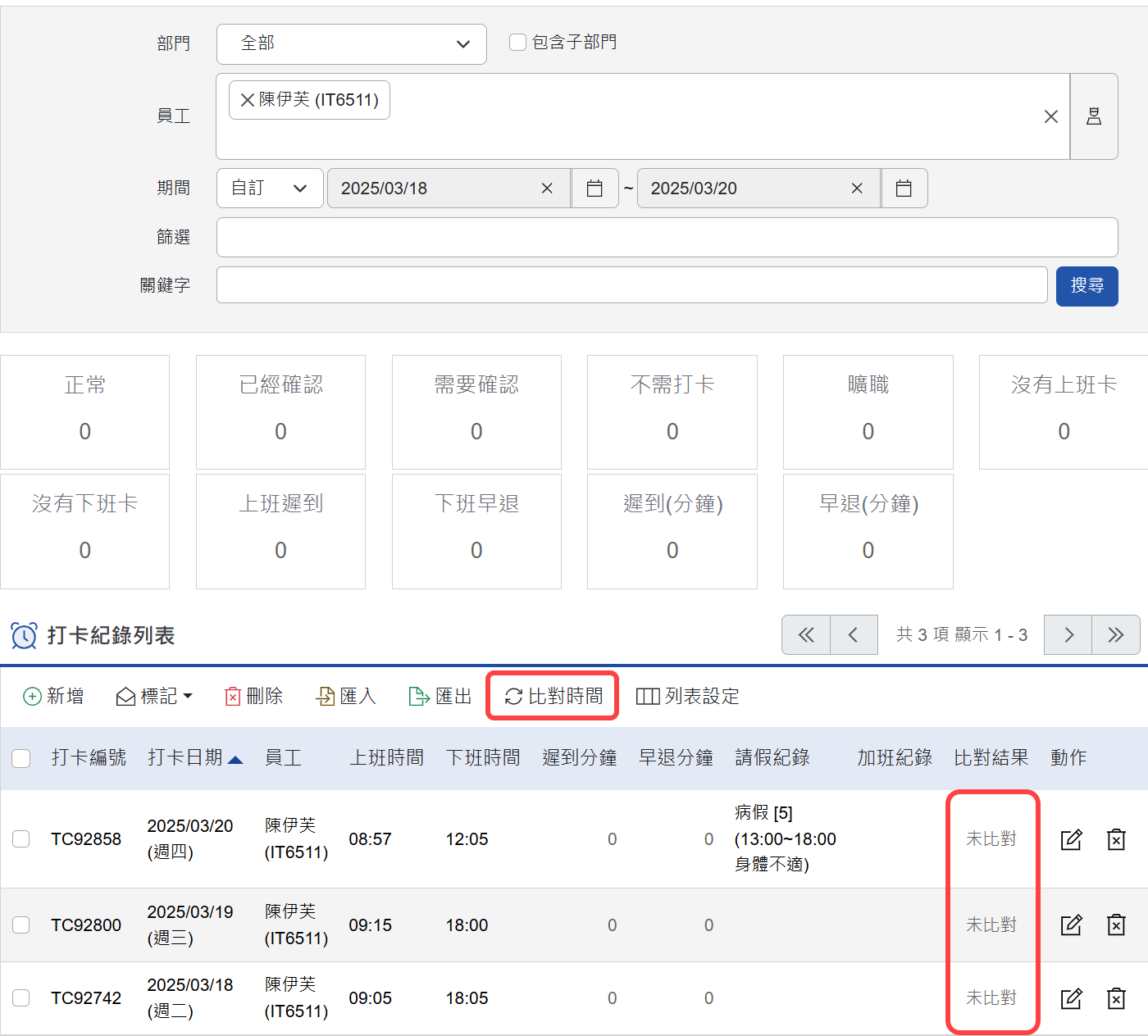Image resolution: width=1148 pixels, height=1036 pixels.
Task: Check the row checkbox for TC92858
Action: 21,839
